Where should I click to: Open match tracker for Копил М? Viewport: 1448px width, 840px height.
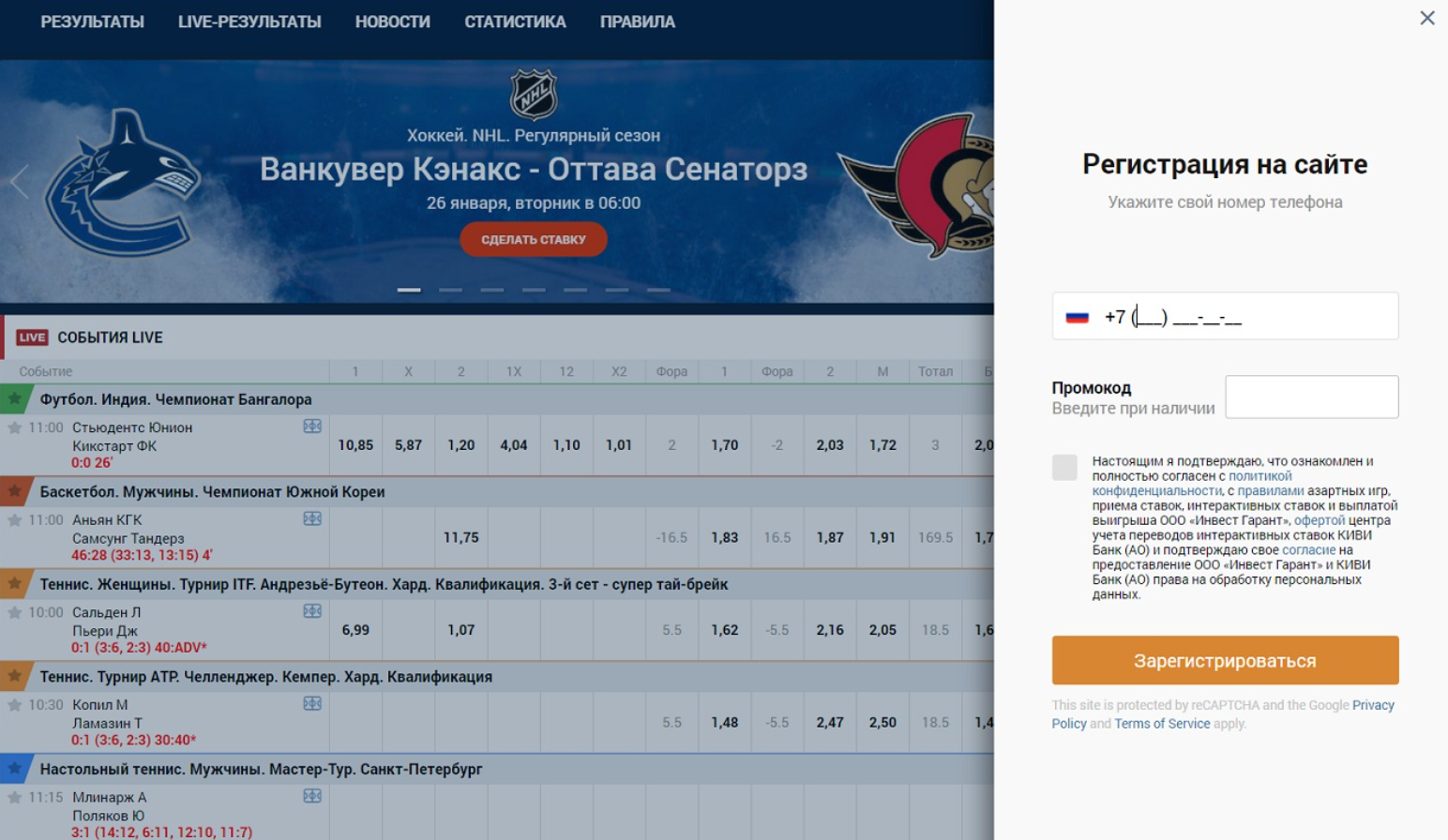click(312, 703)
